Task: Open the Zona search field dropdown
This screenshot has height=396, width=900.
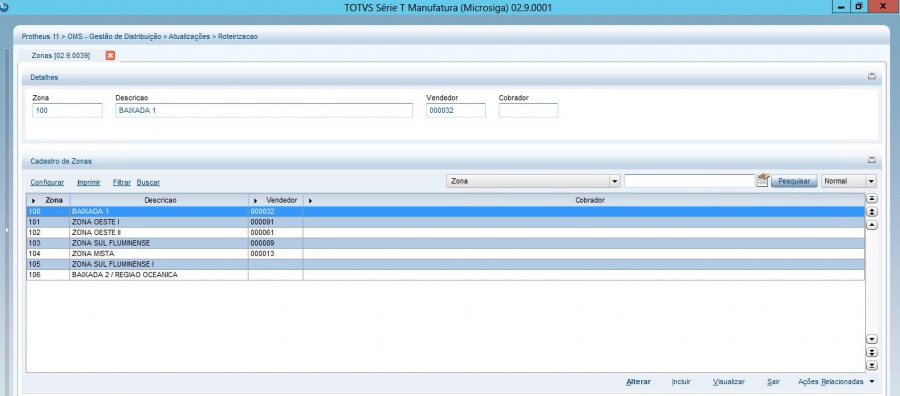Action: 615,181
